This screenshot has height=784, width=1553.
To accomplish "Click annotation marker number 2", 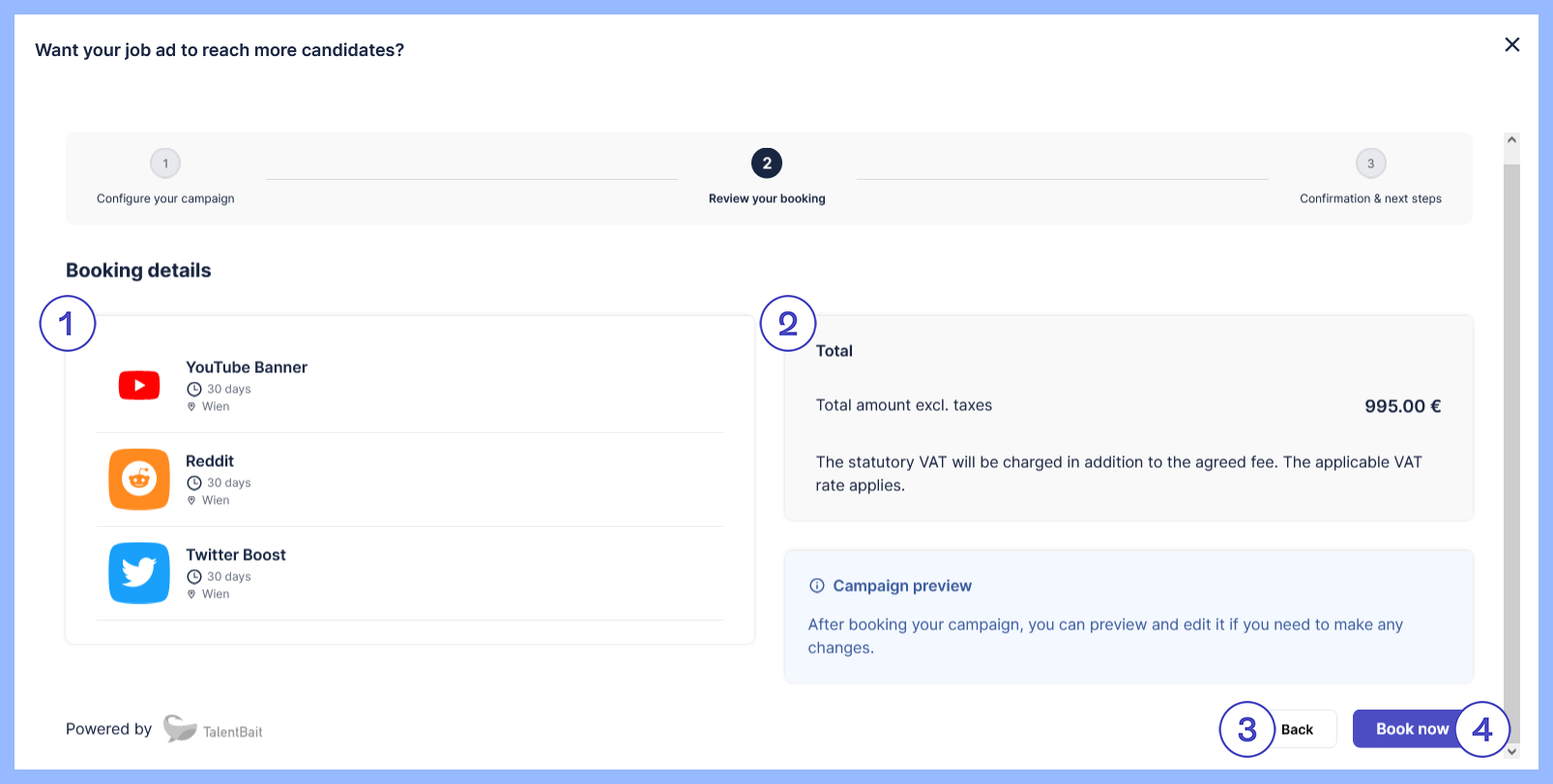I will point(788,324).
